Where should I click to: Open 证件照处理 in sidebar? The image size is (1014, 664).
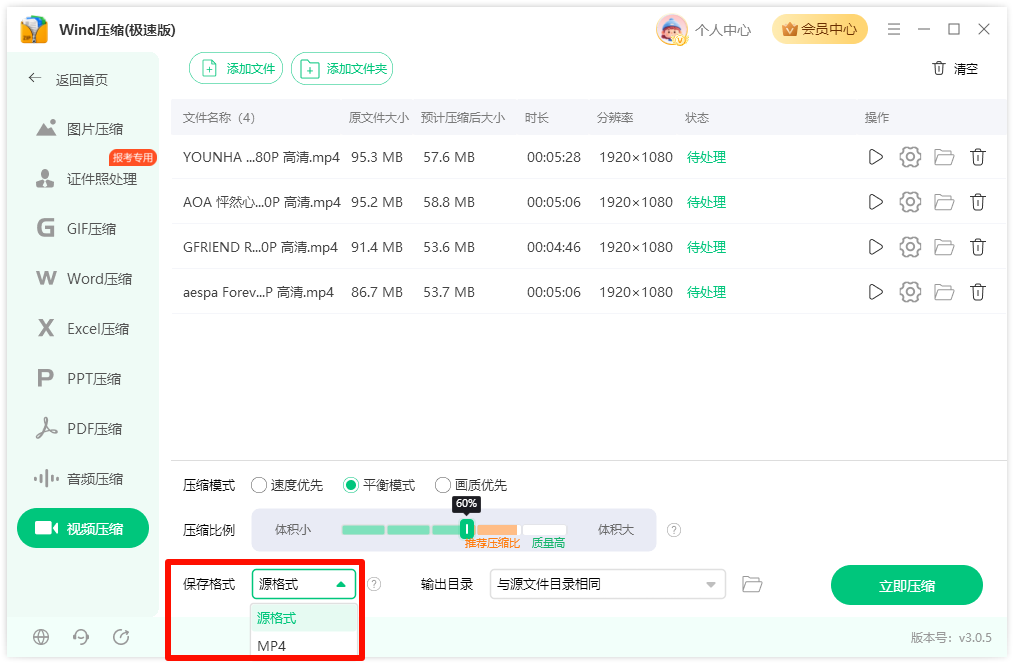87,179
